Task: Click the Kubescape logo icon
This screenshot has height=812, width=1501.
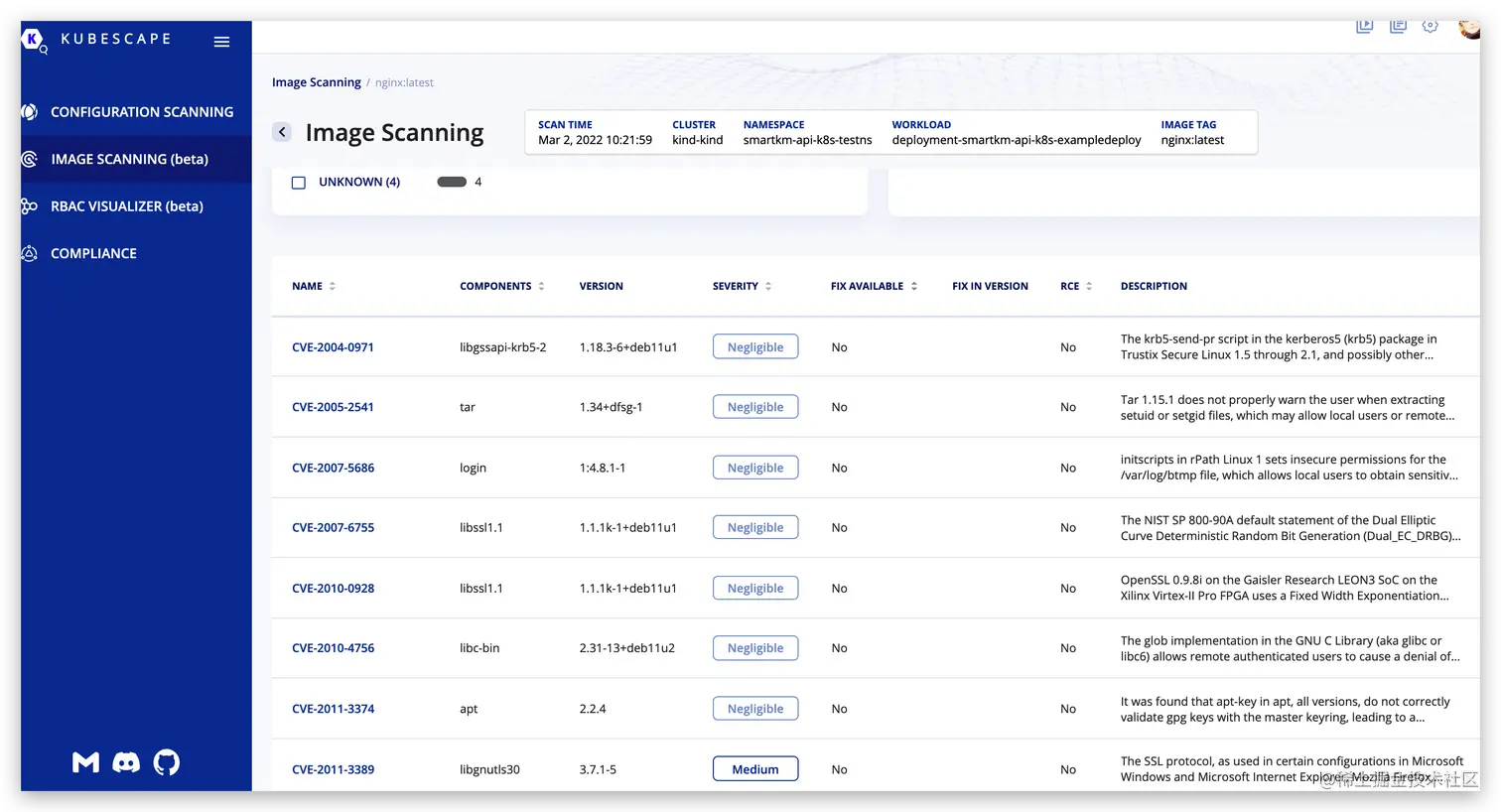Action: [35, 40]
